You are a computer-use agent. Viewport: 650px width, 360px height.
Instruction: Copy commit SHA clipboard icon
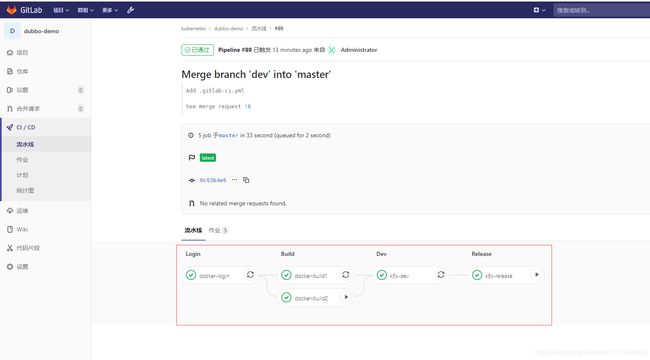(246, 180)
